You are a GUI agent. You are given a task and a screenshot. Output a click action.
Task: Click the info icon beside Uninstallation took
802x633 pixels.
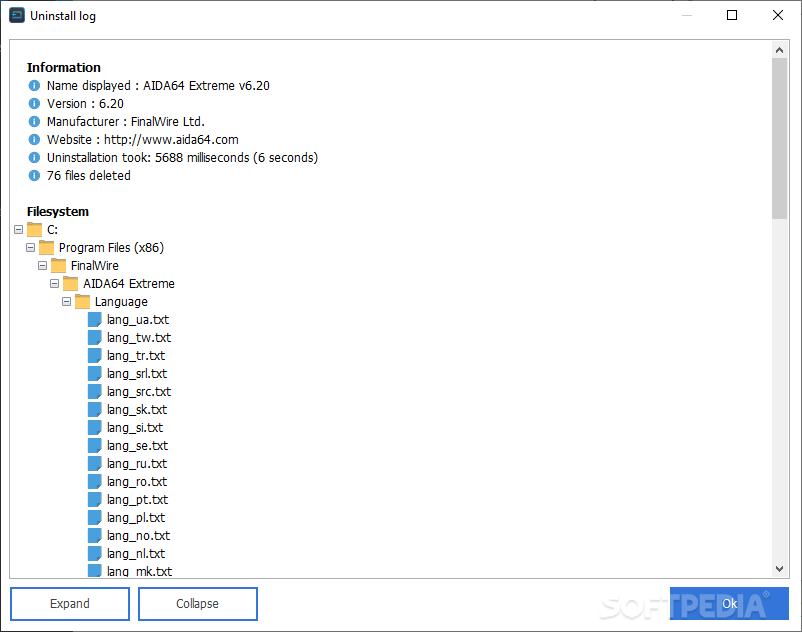point(34,157)
